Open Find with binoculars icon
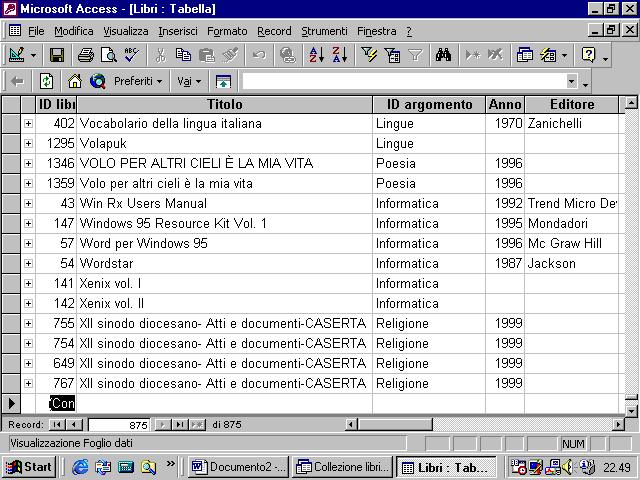 pos(444,55)
